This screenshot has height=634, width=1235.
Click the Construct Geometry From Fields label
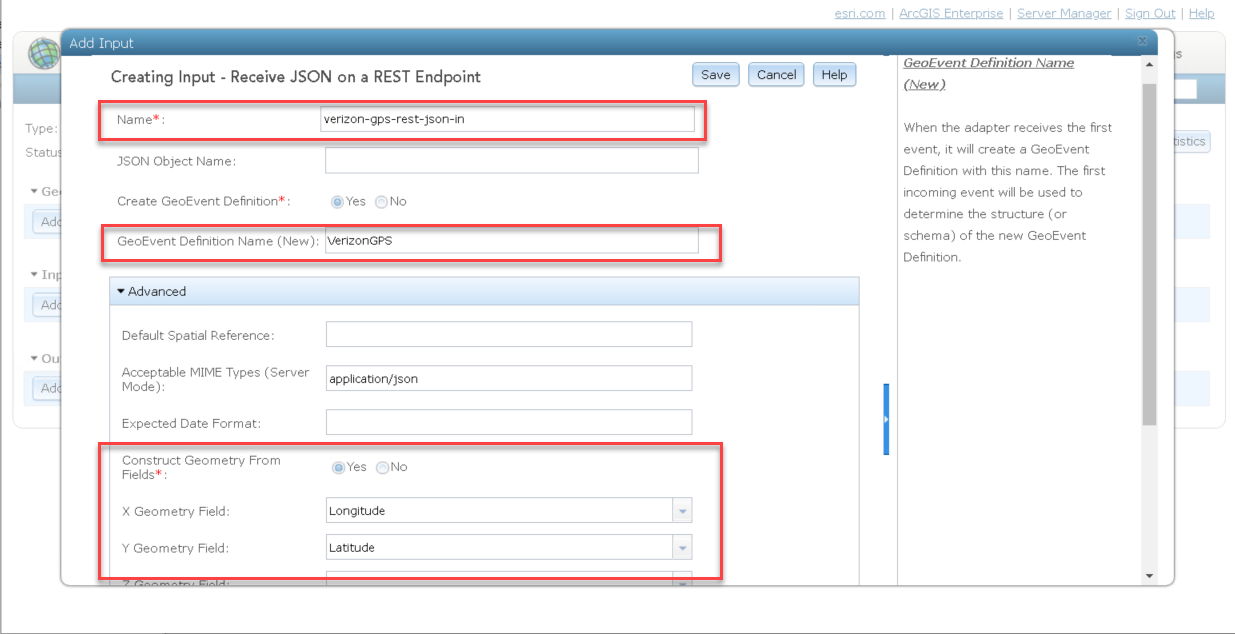201,467
